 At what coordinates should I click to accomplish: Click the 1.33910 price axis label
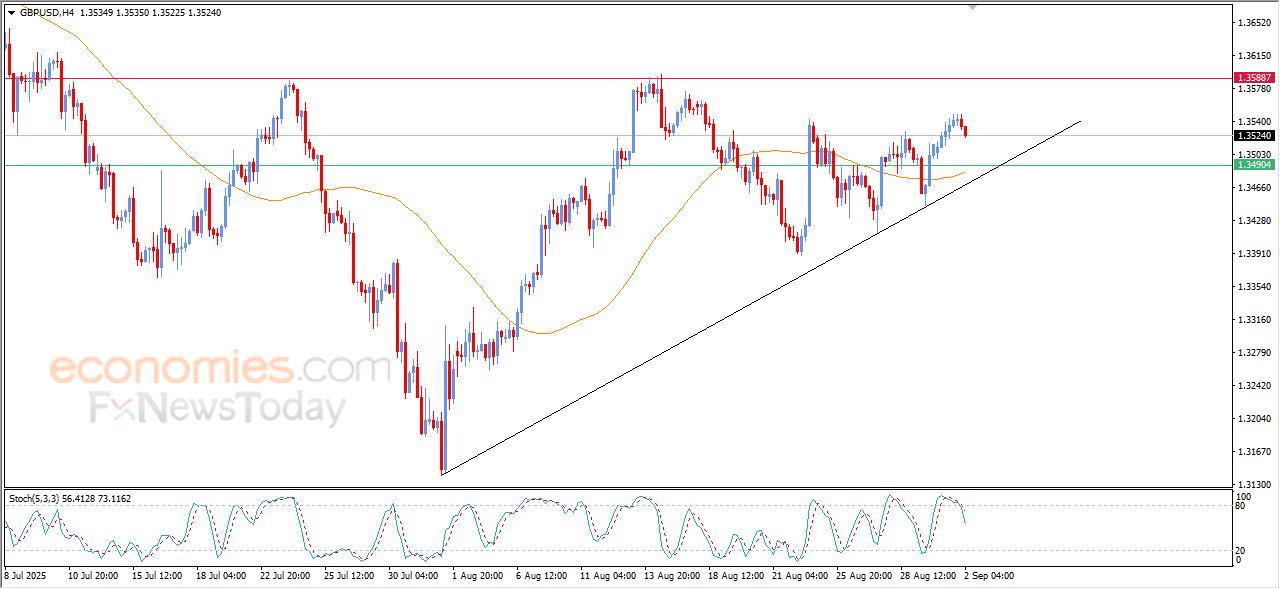tap(1254, 253)
